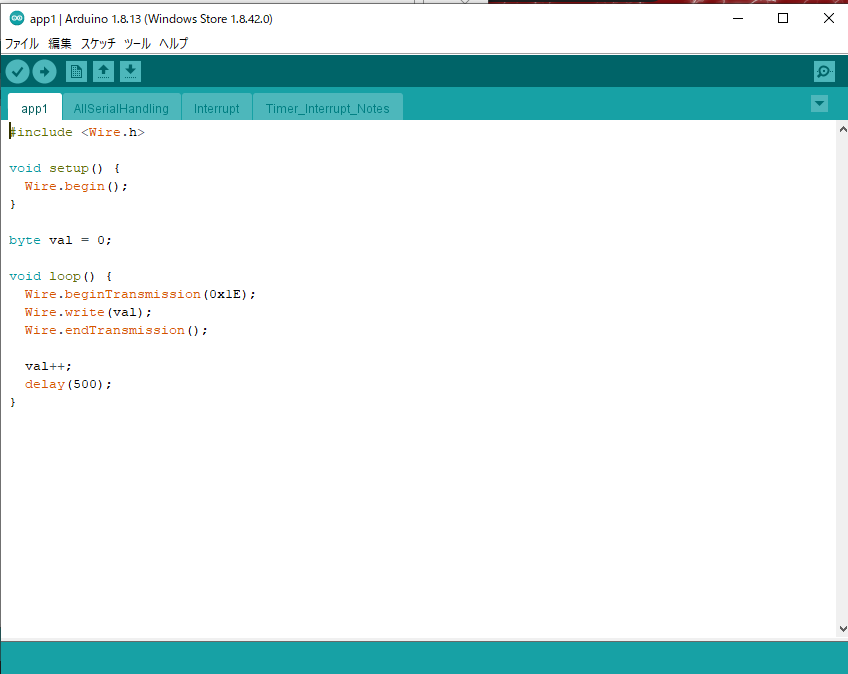Click the editor scrollbar down arrow
The width and height of the screenshot is (848, 674).
point(841,628)
